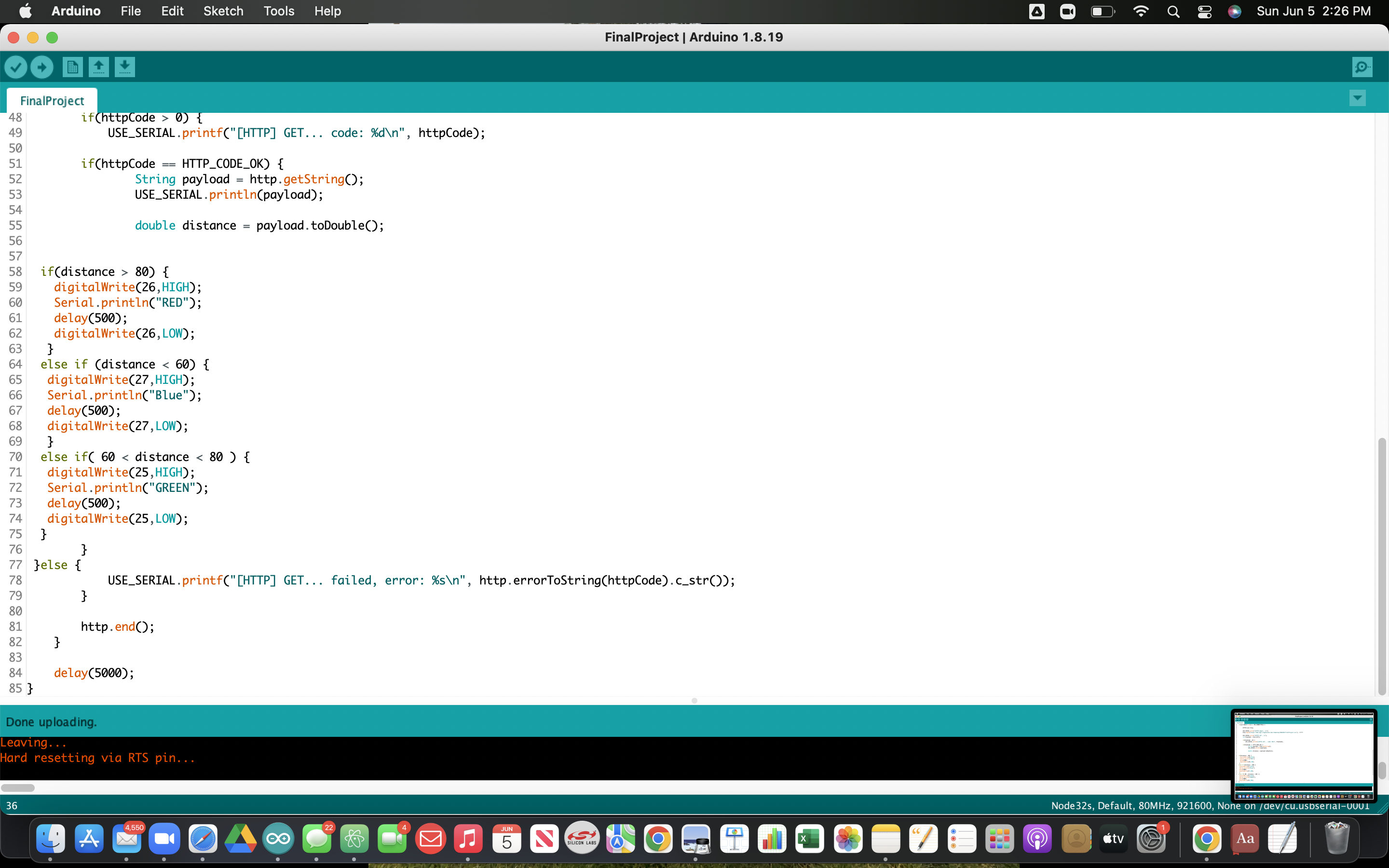Click the Open sketch up-arrow icon
This screenshot has height=868, width=1389.
pyautogui.click(x=99, y=67)
